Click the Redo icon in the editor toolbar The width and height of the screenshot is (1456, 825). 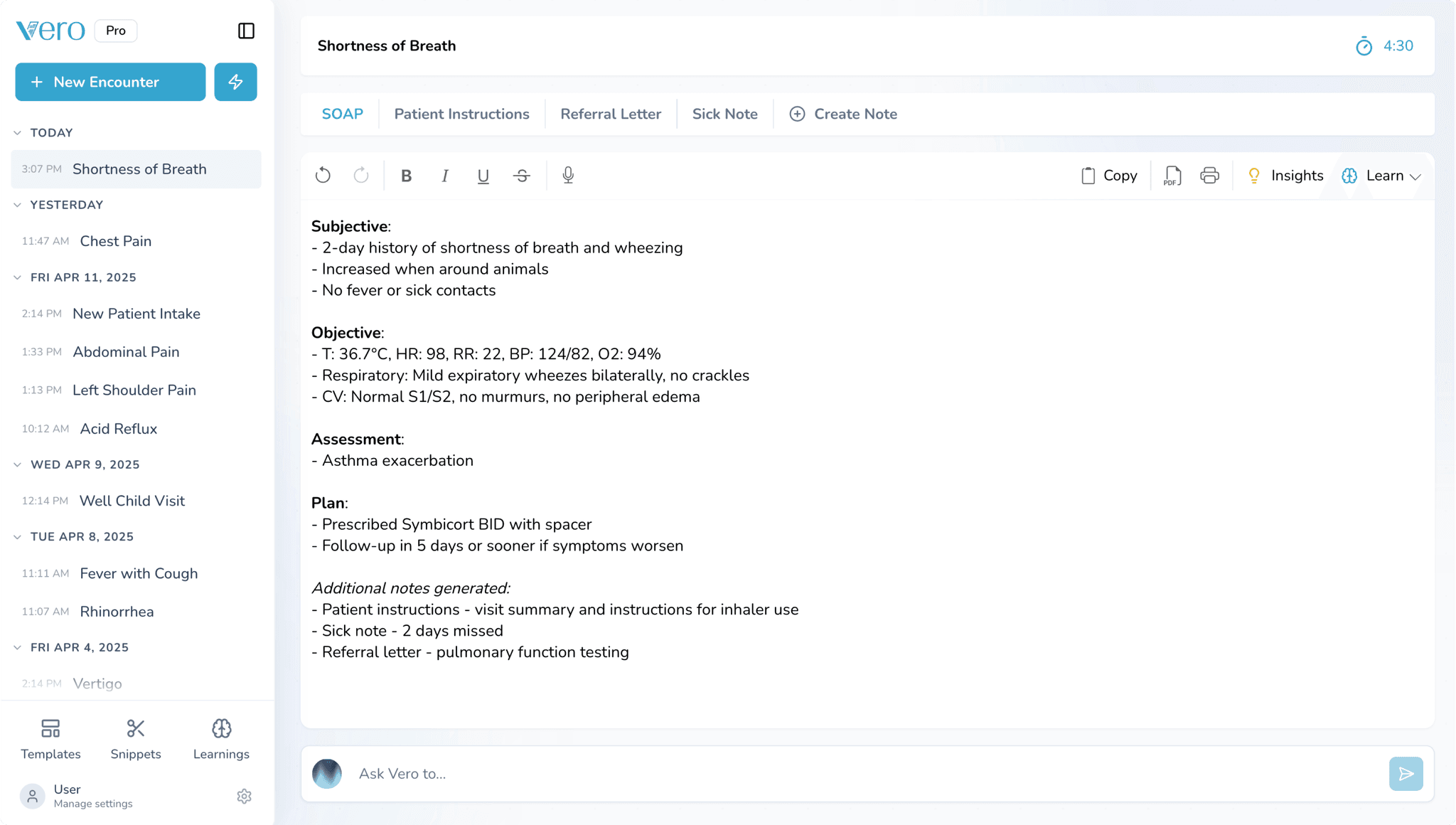[361, 175]
